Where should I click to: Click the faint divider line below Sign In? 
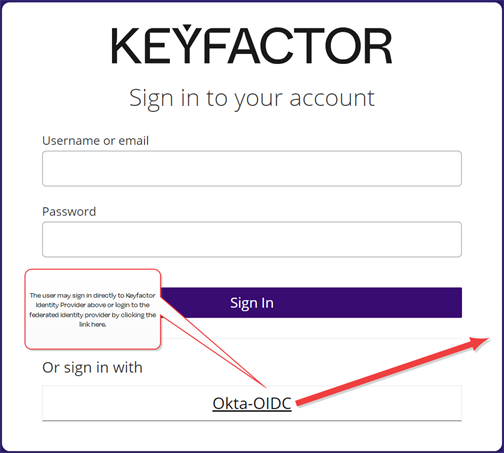(x=311, y=338)
